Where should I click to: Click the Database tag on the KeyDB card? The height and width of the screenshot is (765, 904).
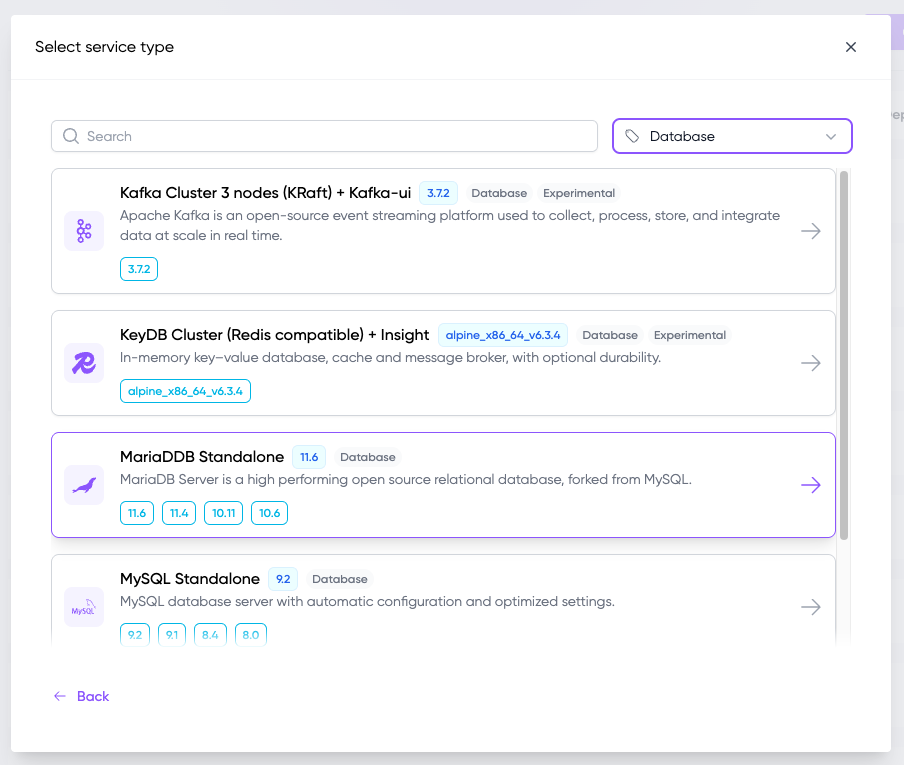tap(610, 336)
